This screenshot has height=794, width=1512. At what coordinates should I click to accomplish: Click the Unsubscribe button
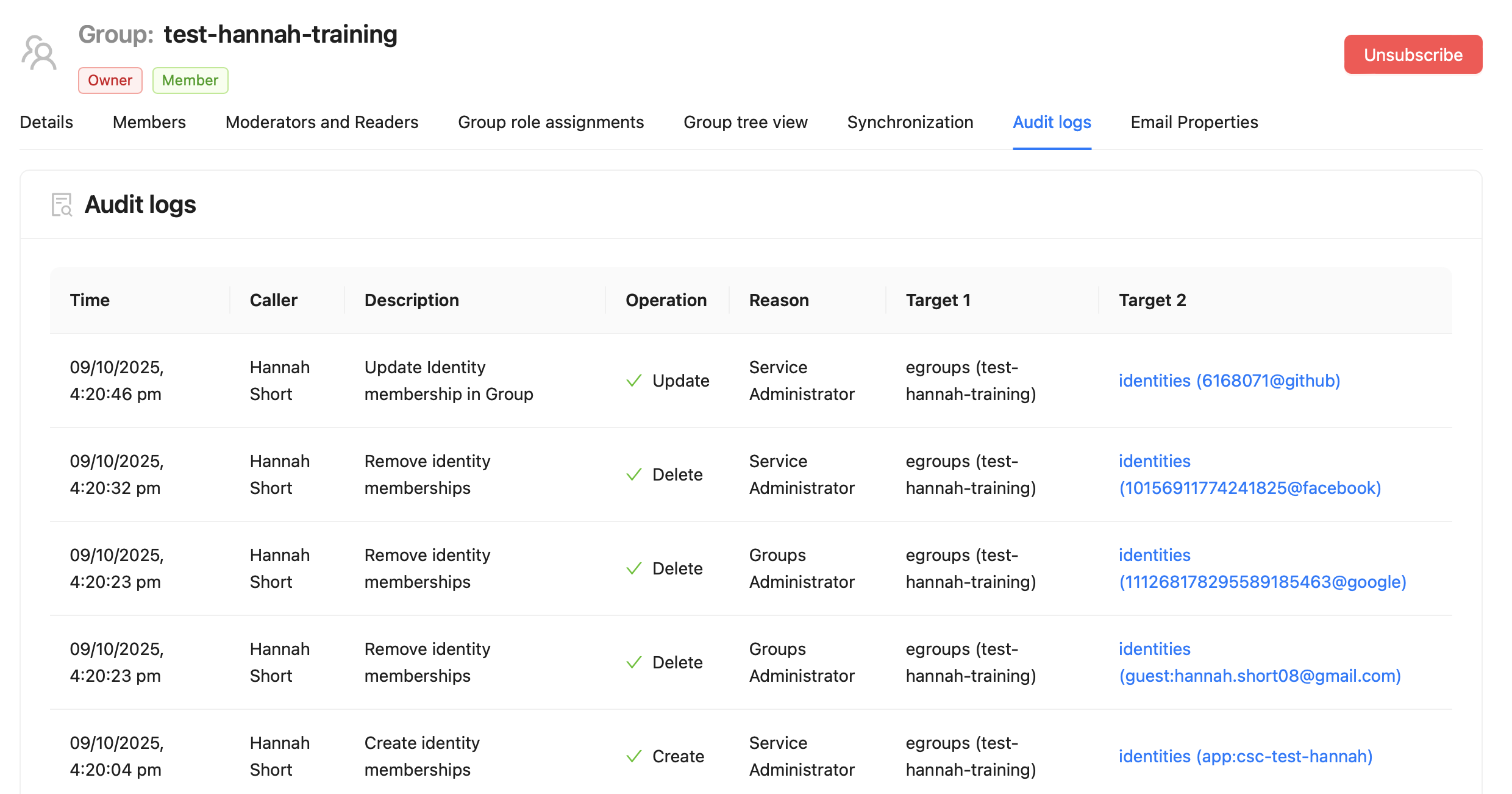1413,55
